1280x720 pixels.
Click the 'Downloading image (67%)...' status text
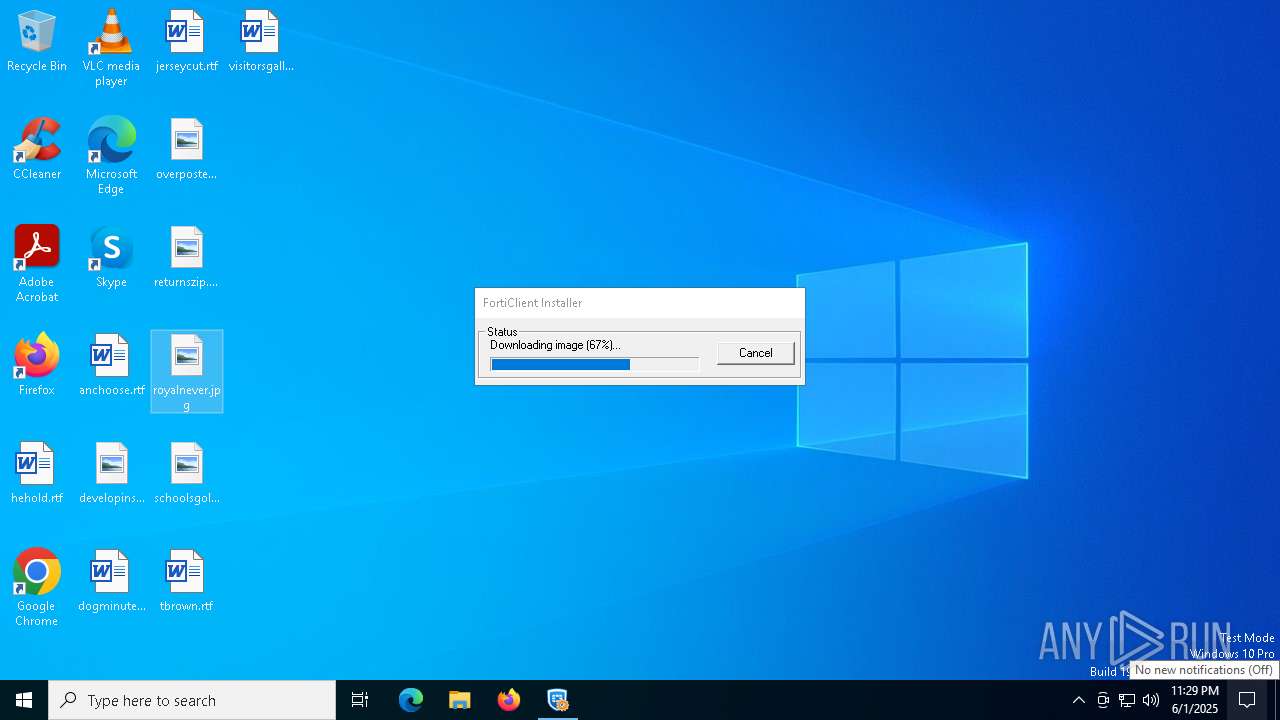coord(555,345)
